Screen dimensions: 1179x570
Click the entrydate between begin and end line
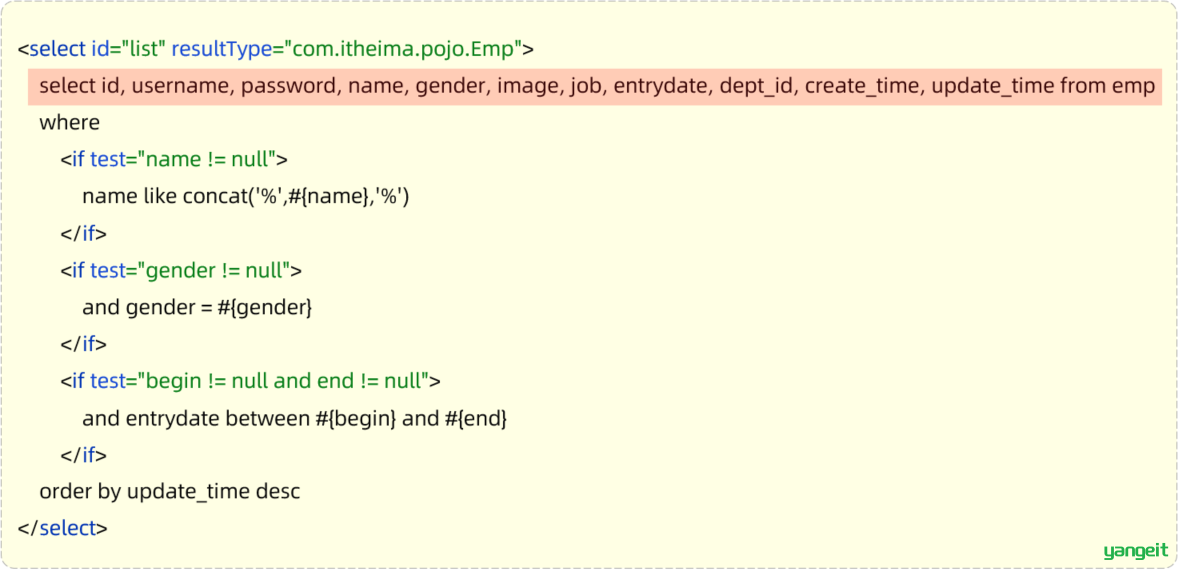[x=295, y=418]
